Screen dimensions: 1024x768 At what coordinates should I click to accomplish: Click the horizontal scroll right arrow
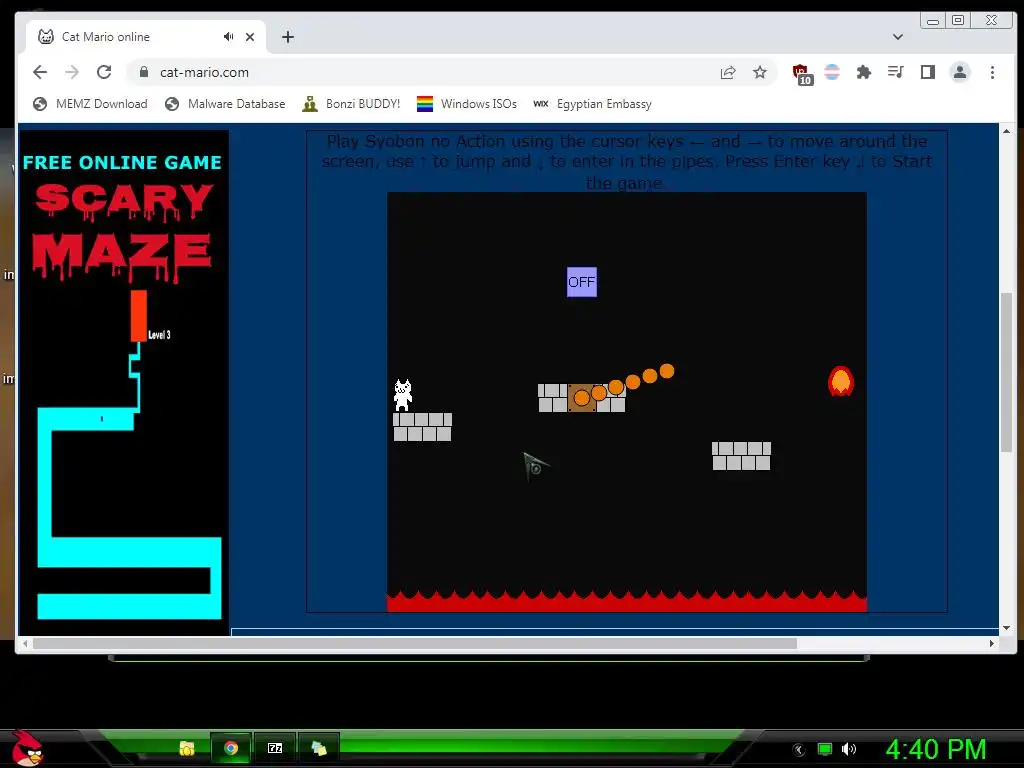[x=992, y=643]
